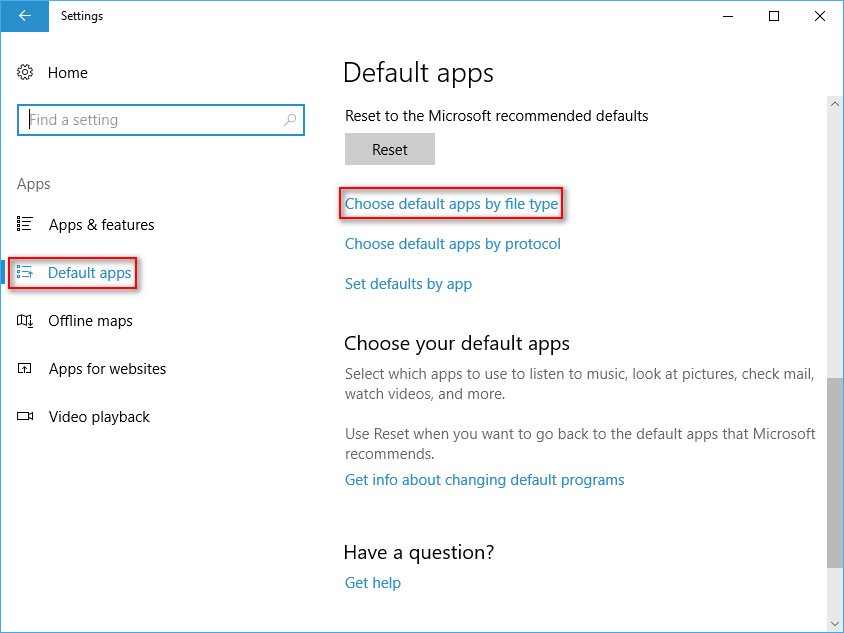The height and width of the screenshot is (633, 844).
Task: Select Offline maps in sidebar
Action: (90, 321)
